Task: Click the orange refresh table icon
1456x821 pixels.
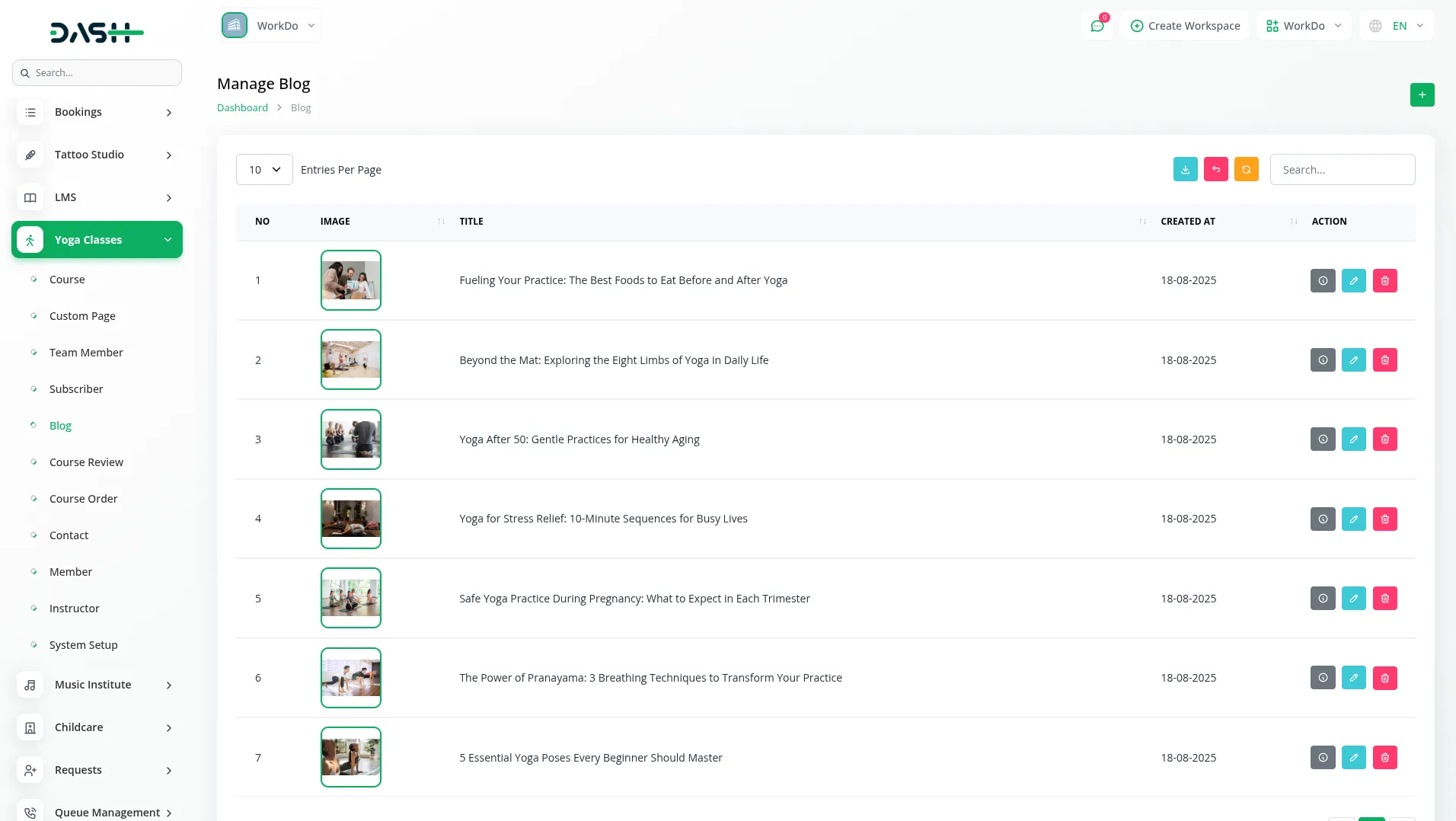Action: click(x=1246, y=169)
